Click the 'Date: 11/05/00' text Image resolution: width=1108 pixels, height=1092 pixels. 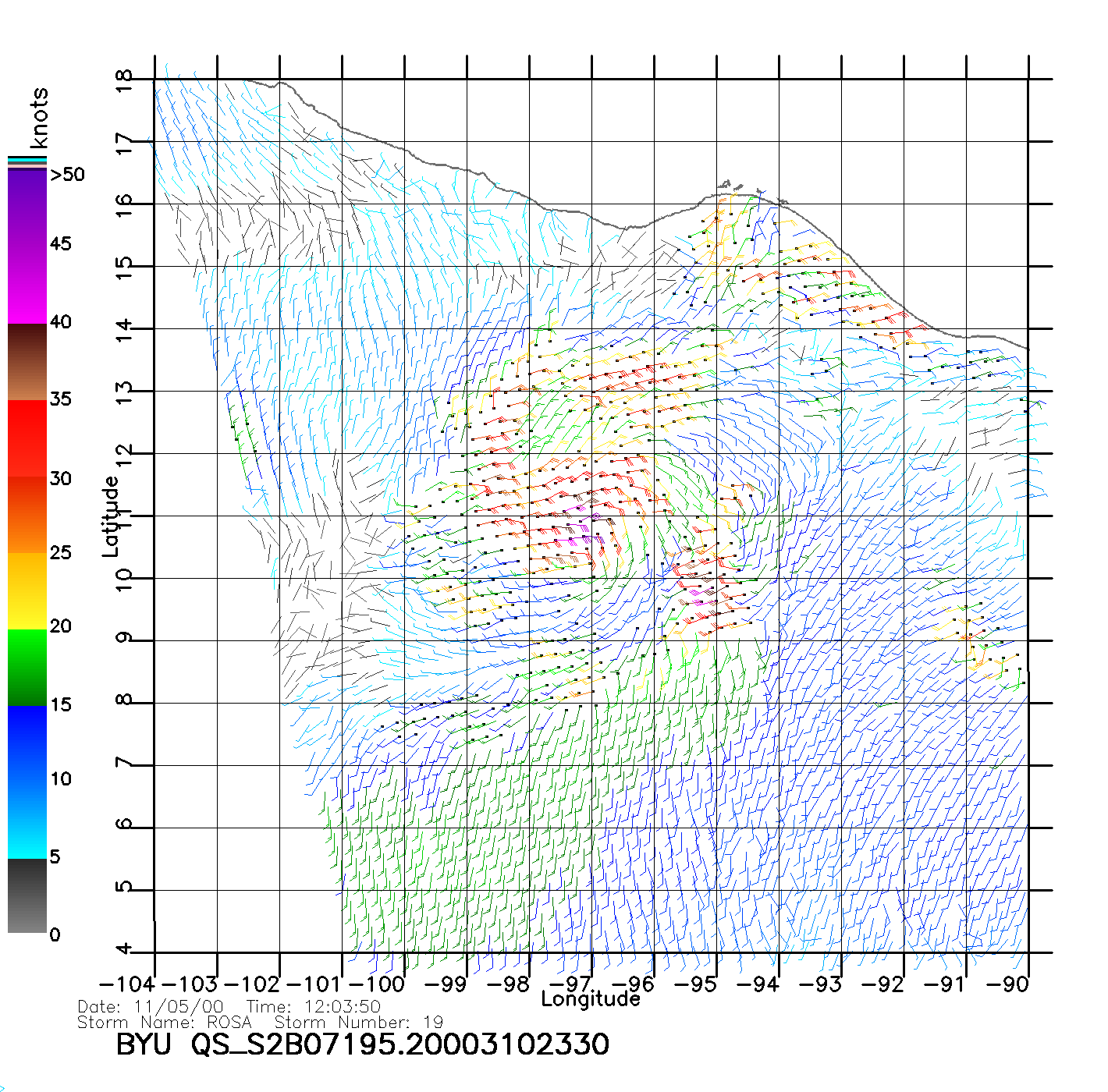point(151,1007)
